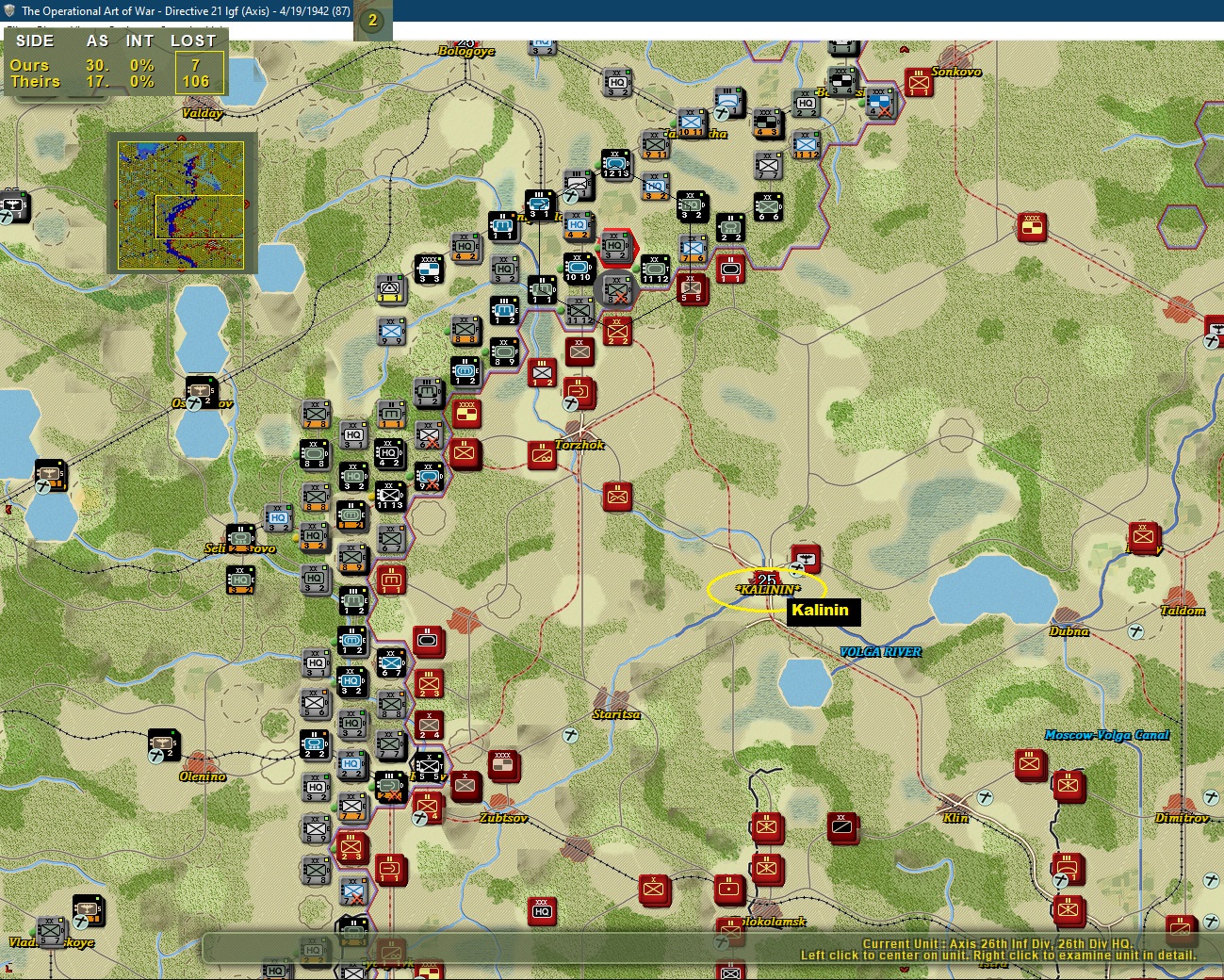Click the Dubna city label

click(1069, 631)
